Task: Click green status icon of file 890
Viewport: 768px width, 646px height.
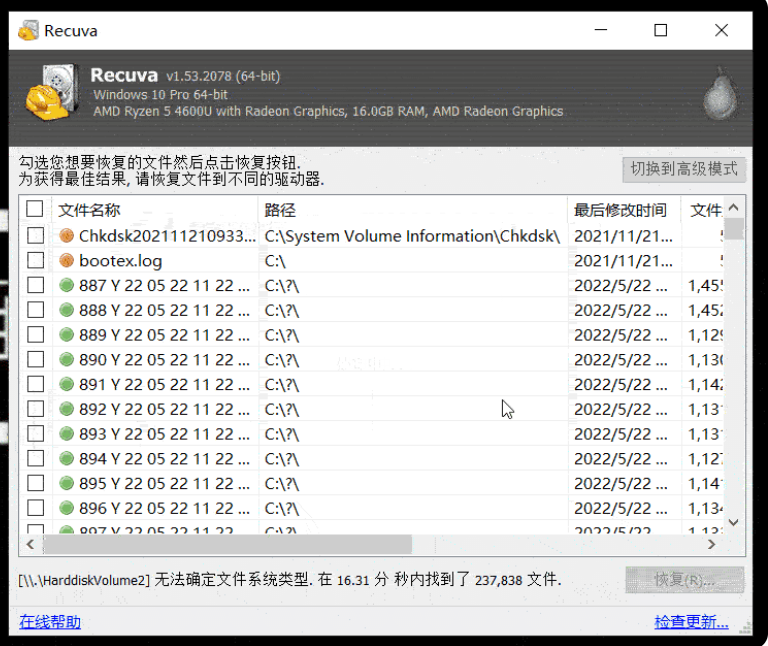Action: (67, 360)
